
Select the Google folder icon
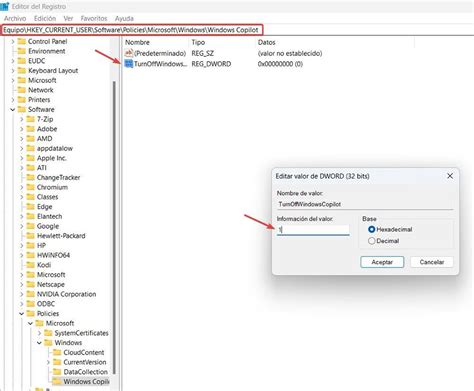(31, 226)
